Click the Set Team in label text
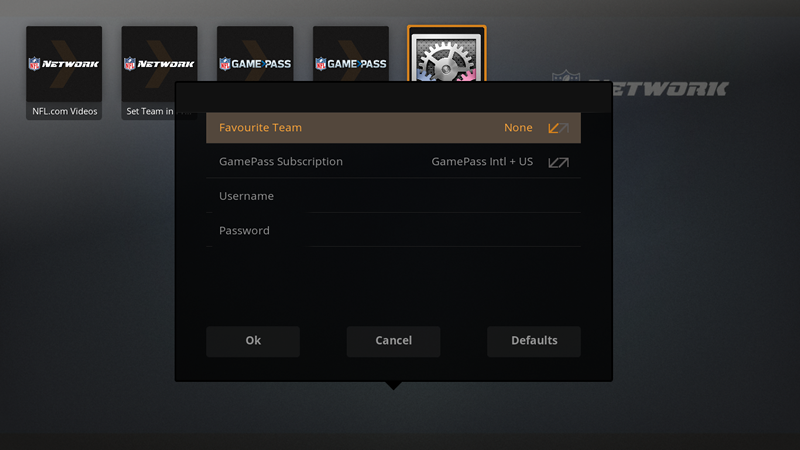 (149, 111)
